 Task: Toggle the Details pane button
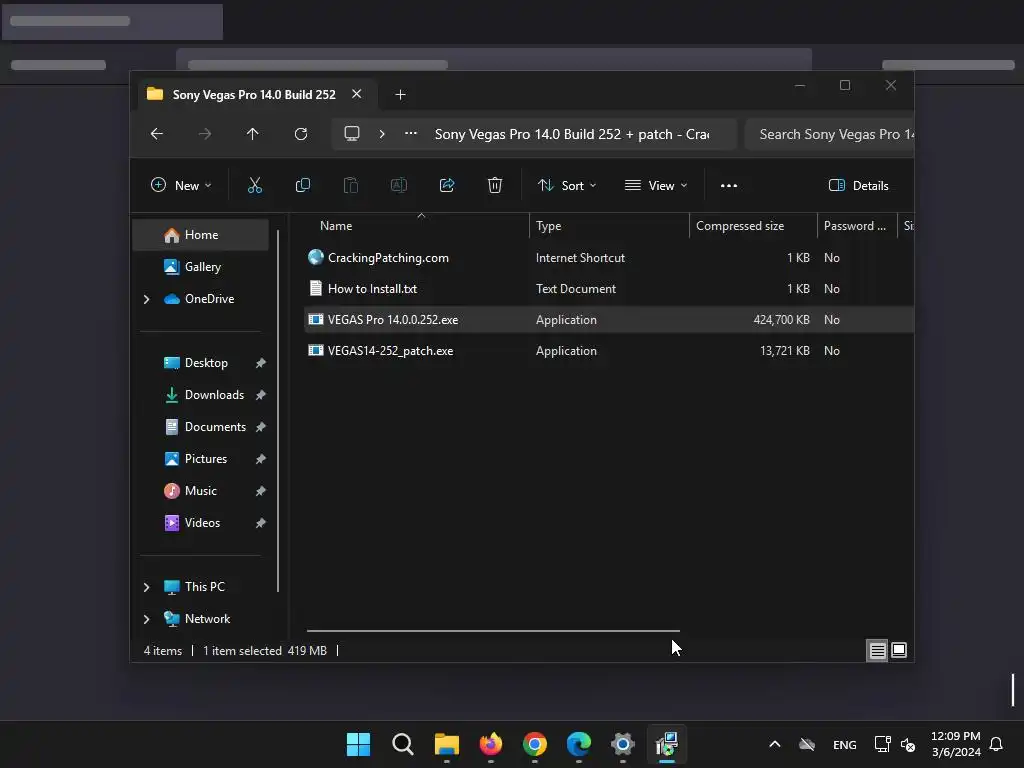859,185
